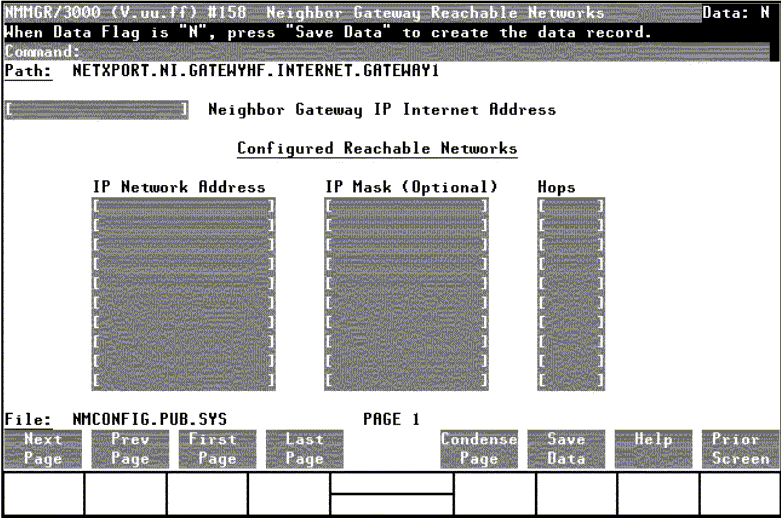Click the IP Network Address column header
781x518 pixels.
[179, 187]
